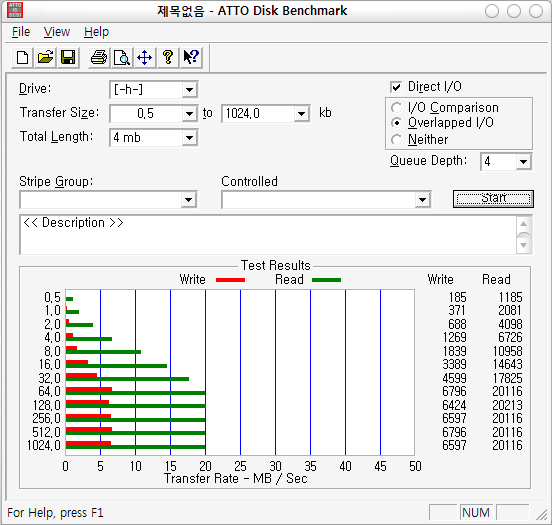
Task: Click inside the Description text box
Action: pos(268,235)
